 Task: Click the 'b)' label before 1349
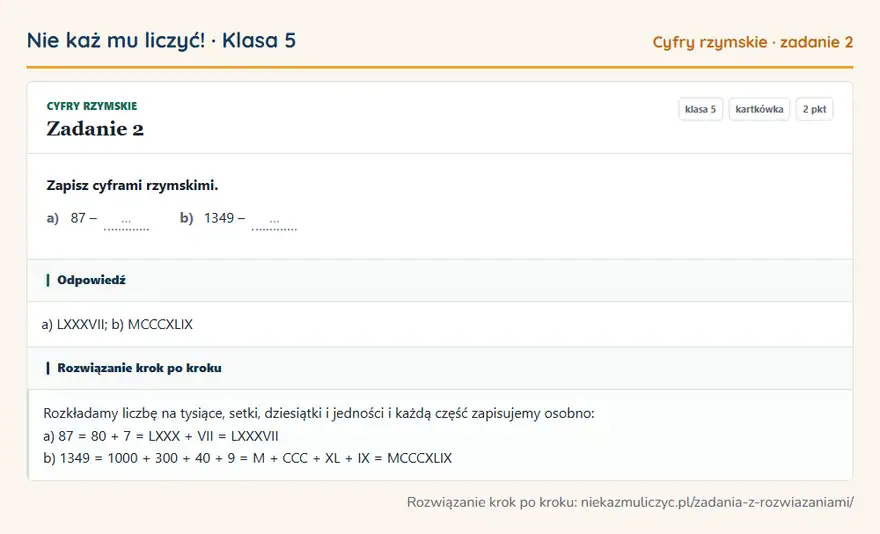[186, 218]
